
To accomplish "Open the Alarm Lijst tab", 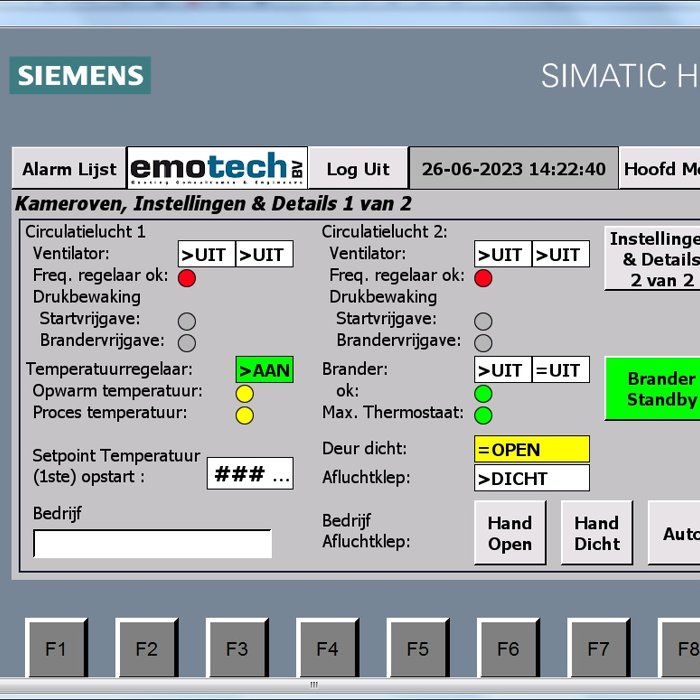I will pyautogui.click(x=69, y=169).
